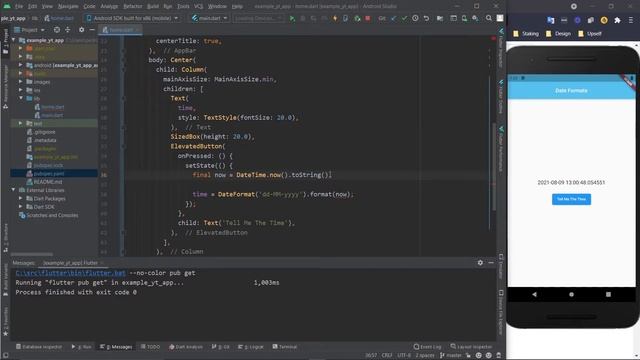Click the Git update project arrow icon
Viewport: 640px width, 360px height.
(393, 18)
